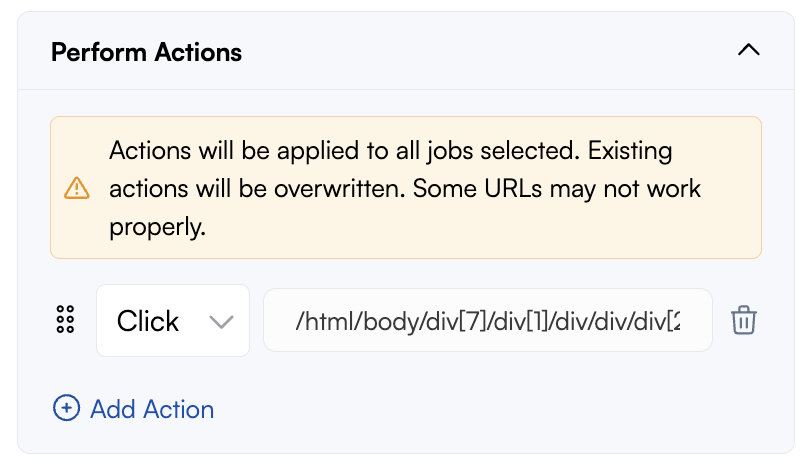Click the reorder grip beside Click dropdown
This screenshot has width=812, height=468.
pyautogui.click(x=65, y=319)
